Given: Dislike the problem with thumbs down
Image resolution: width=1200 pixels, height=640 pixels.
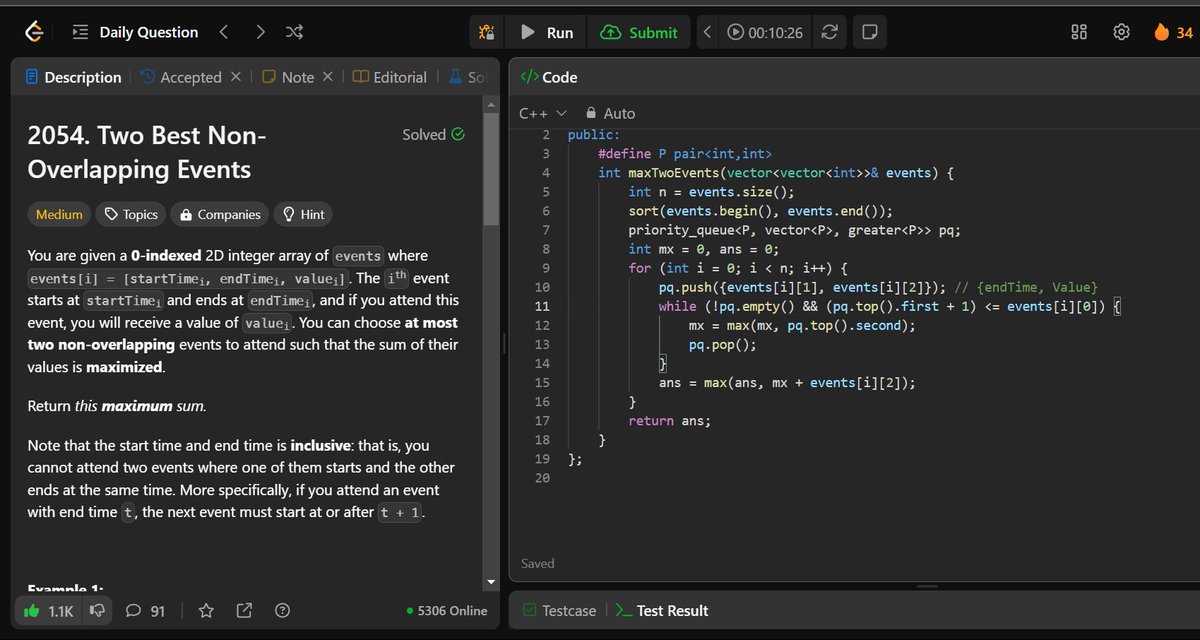Looking at the screenshot, I should [98, 611].
